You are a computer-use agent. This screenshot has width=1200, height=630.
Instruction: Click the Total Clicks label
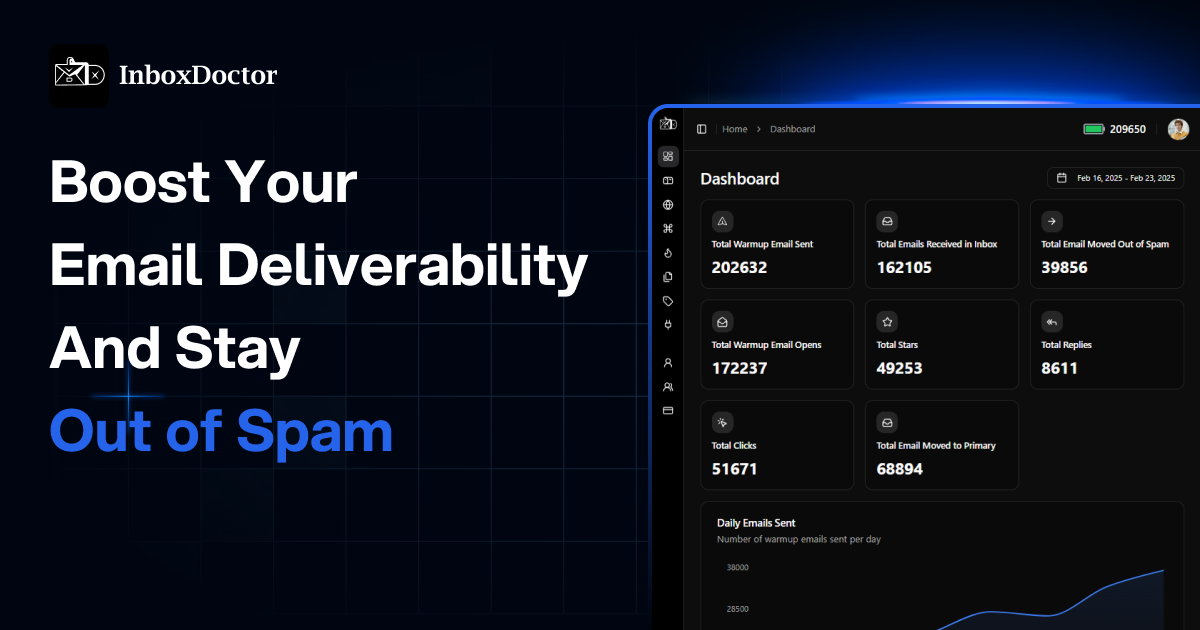pyautogui.click(x=734, y=446)
